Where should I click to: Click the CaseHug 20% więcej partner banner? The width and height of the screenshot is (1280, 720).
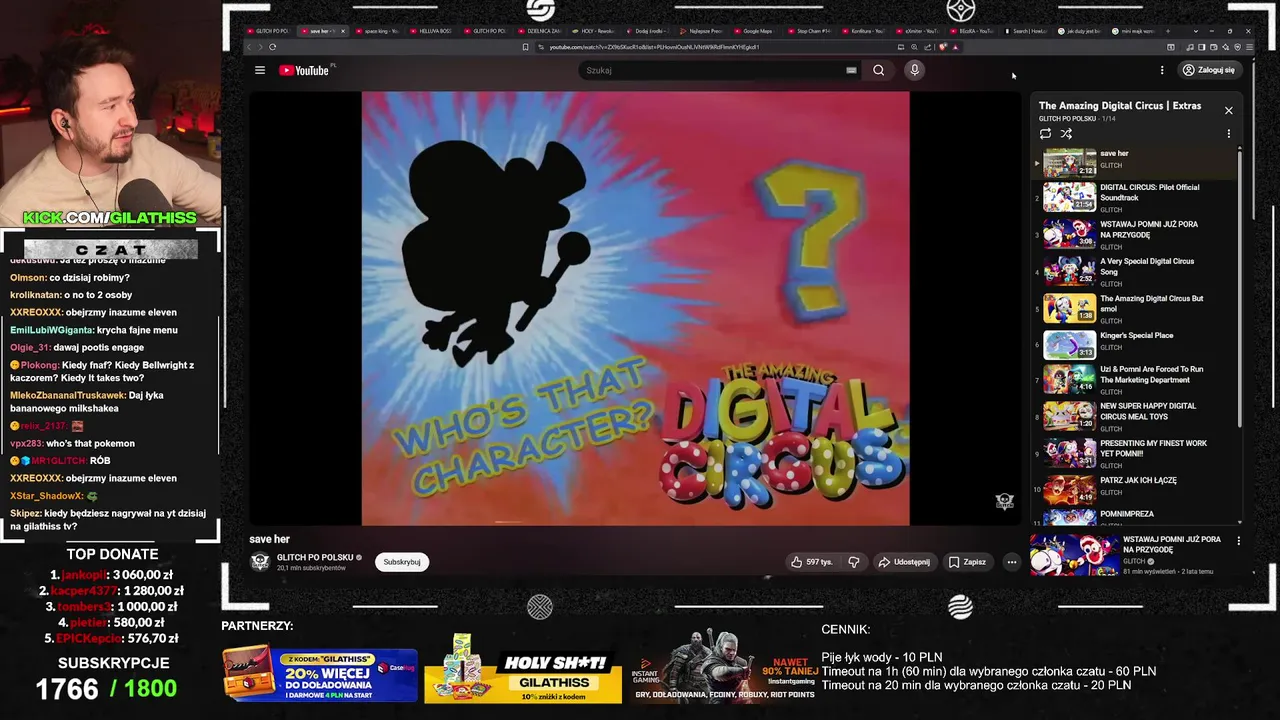click(320, 675)
